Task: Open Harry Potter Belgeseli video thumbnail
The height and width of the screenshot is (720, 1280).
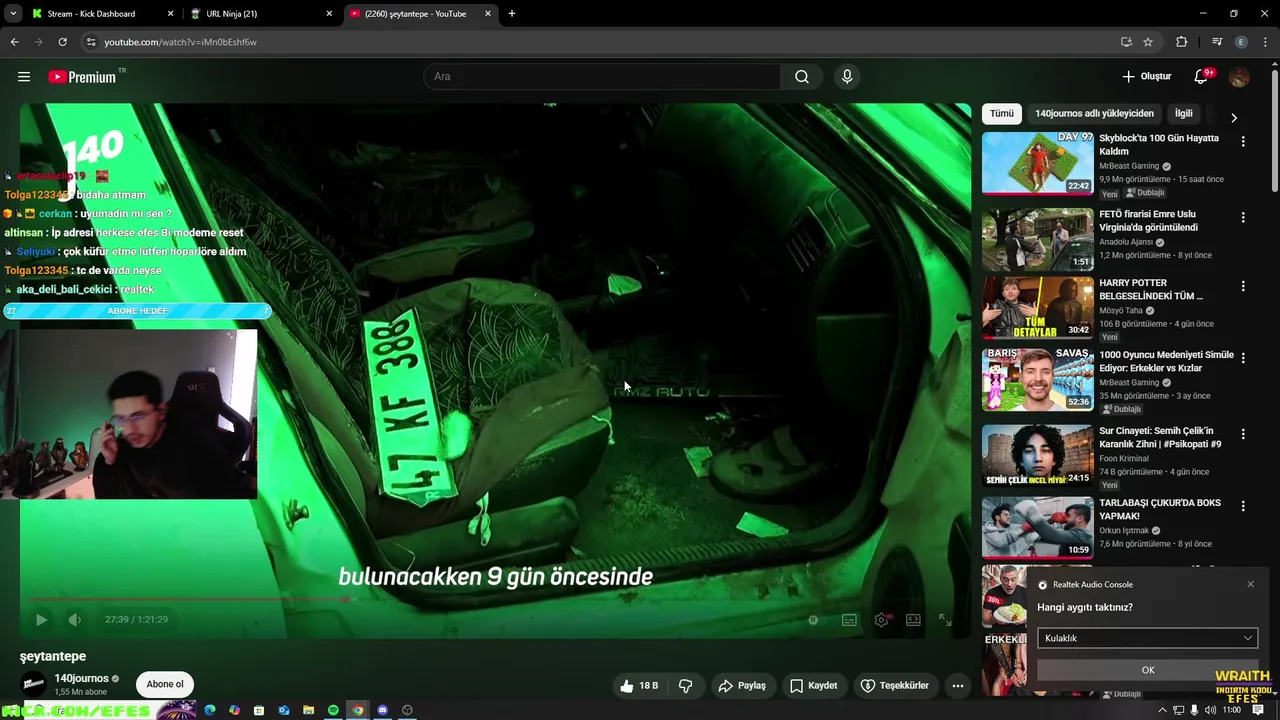Action: coord(1037,308)
